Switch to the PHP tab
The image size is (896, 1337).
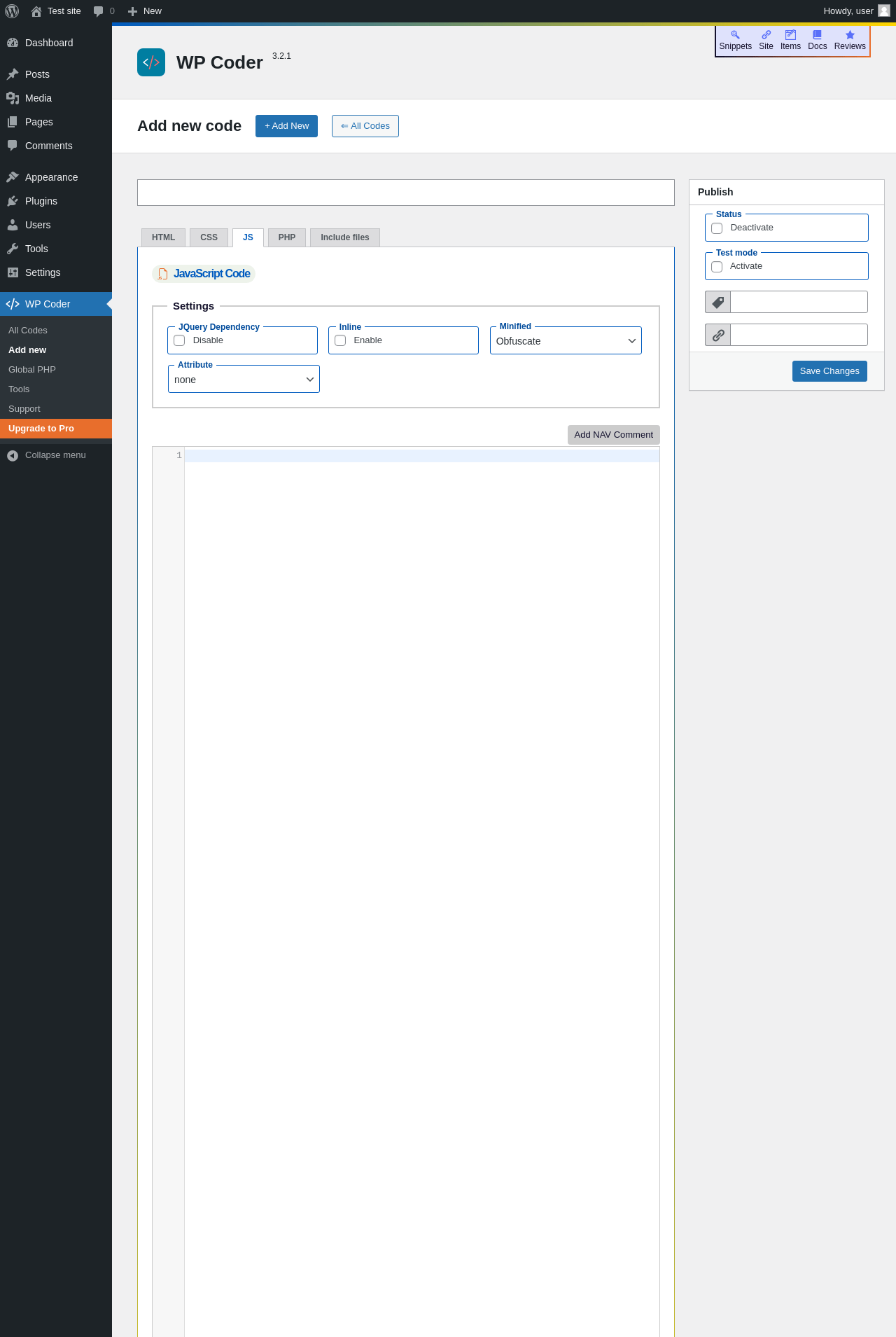[x=287, y=237]
